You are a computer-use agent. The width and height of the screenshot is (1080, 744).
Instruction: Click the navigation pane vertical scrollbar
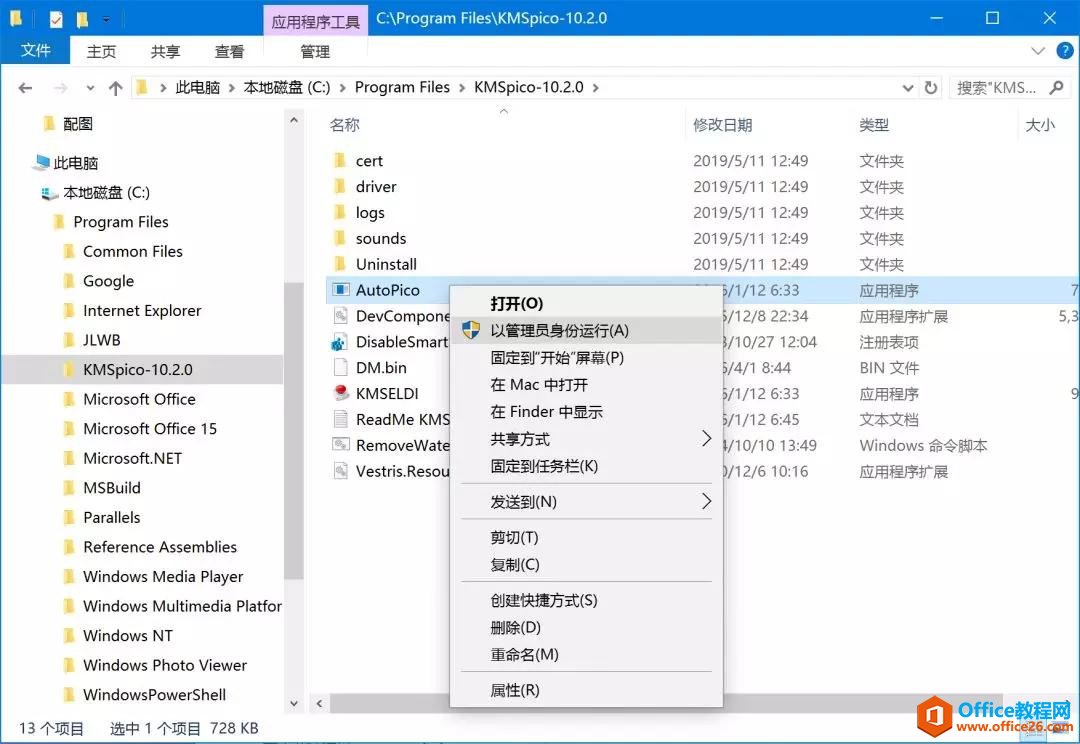pos(293,430)
